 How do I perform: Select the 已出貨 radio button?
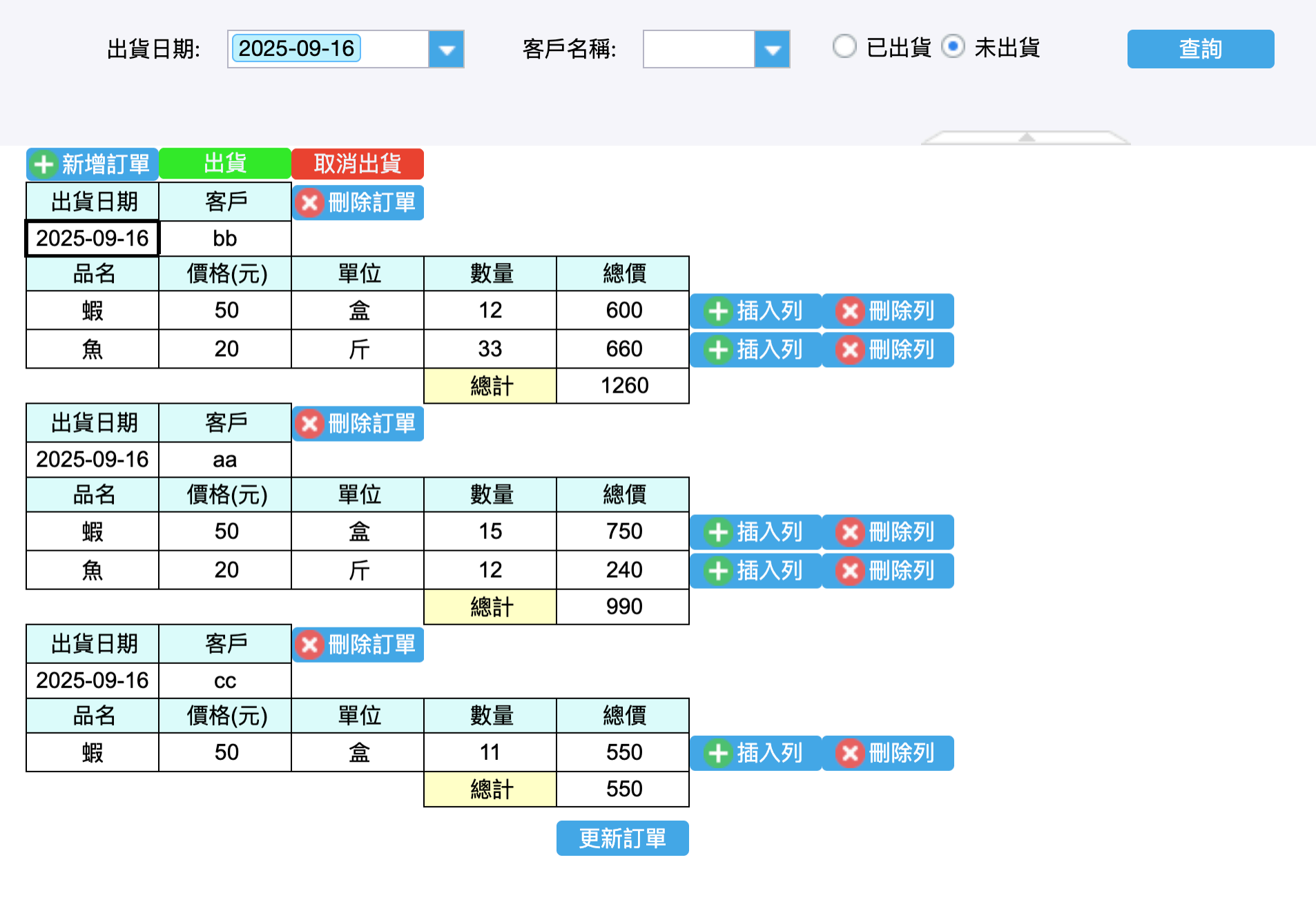[x=844, y=47]
